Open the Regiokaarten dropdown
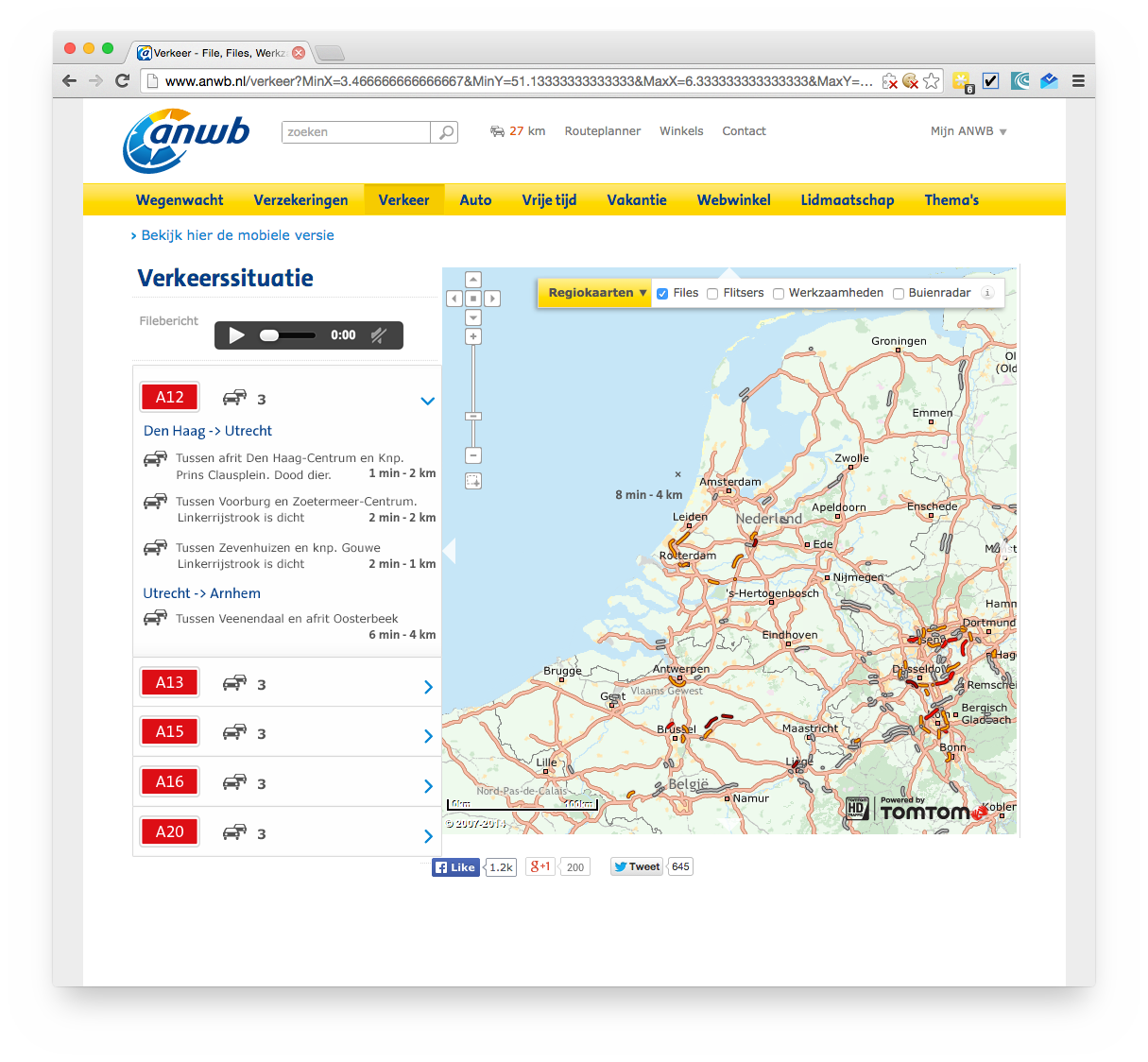This screenshot has height=1062, width=1148. tap(594, 293)
